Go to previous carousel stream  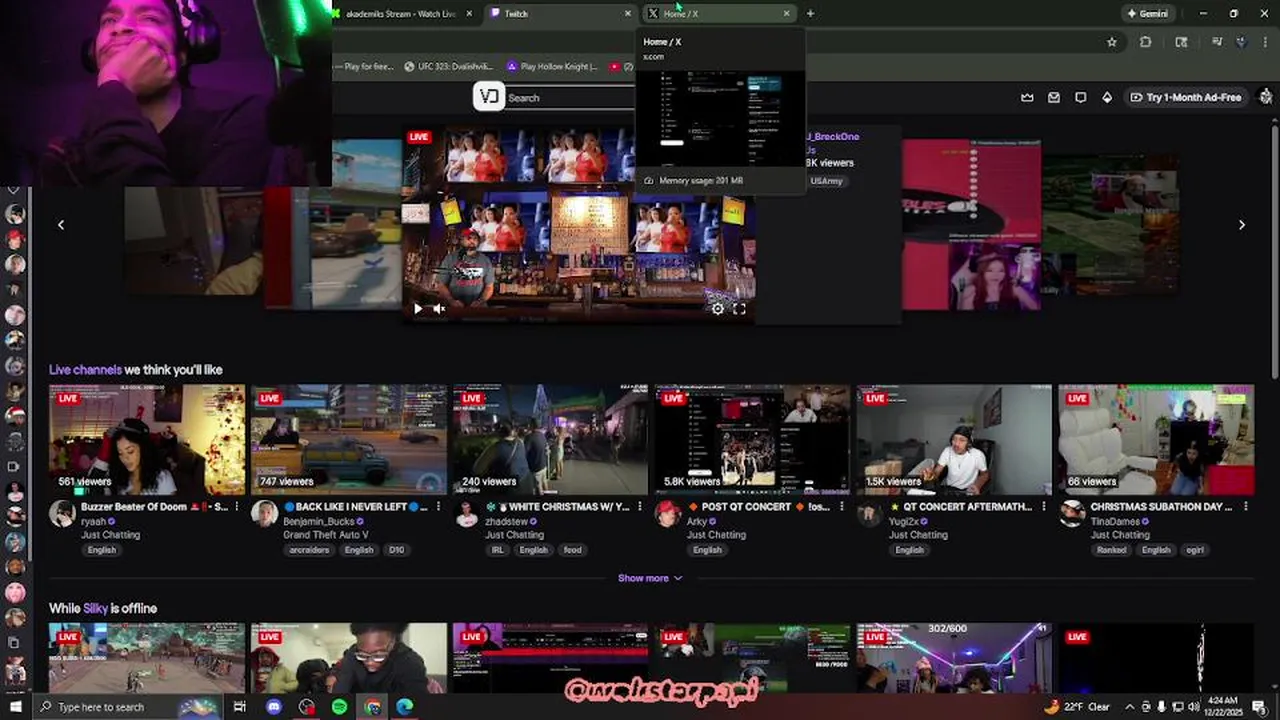pos(61,225)
